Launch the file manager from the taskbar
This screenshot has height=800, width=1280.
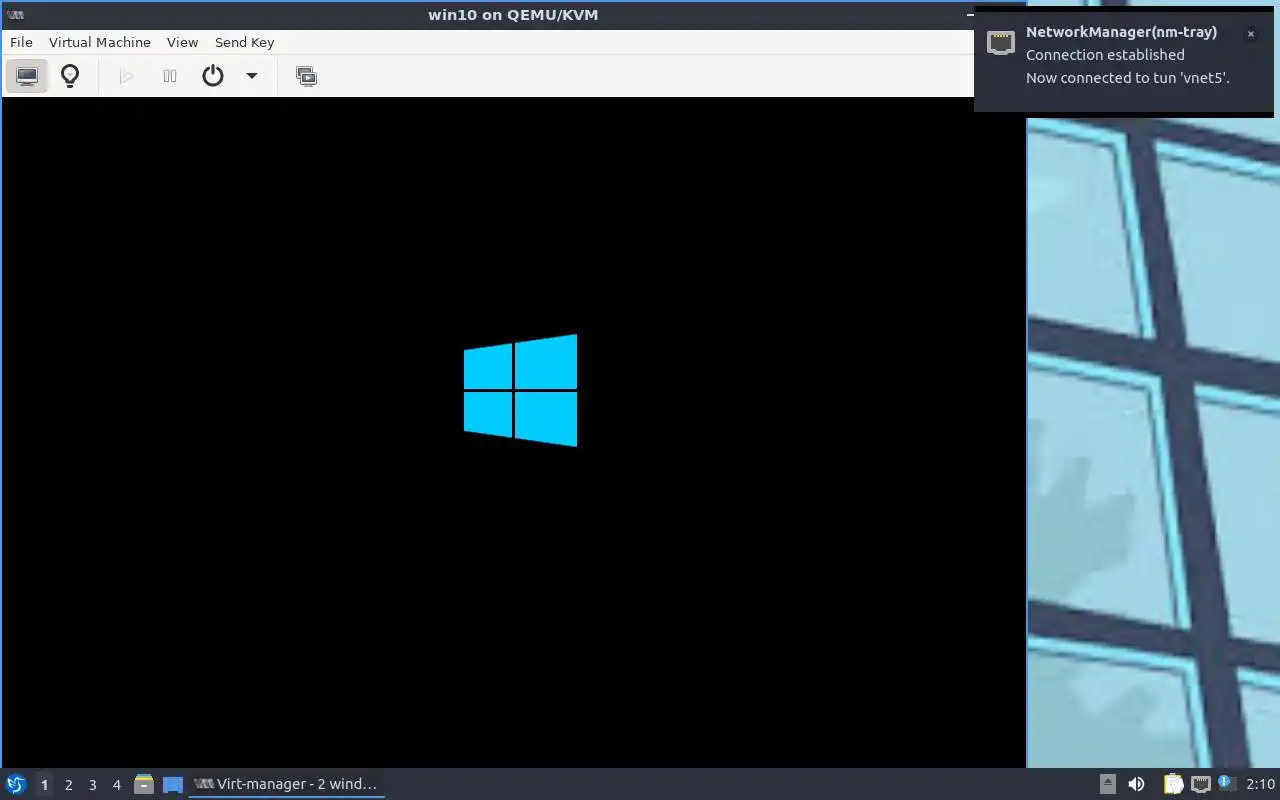tap(143, 784)
